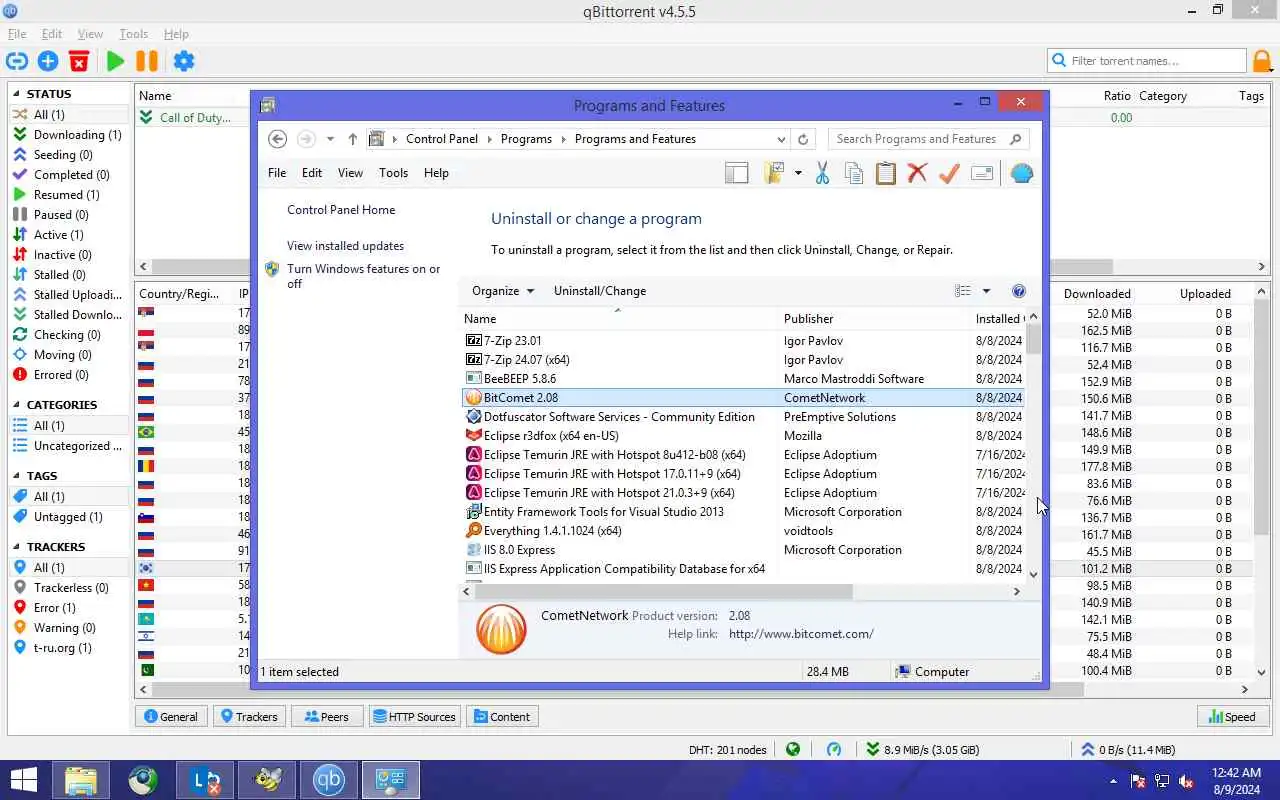
Task: Click the Filter torrent names field
Action: [1148, 61]
